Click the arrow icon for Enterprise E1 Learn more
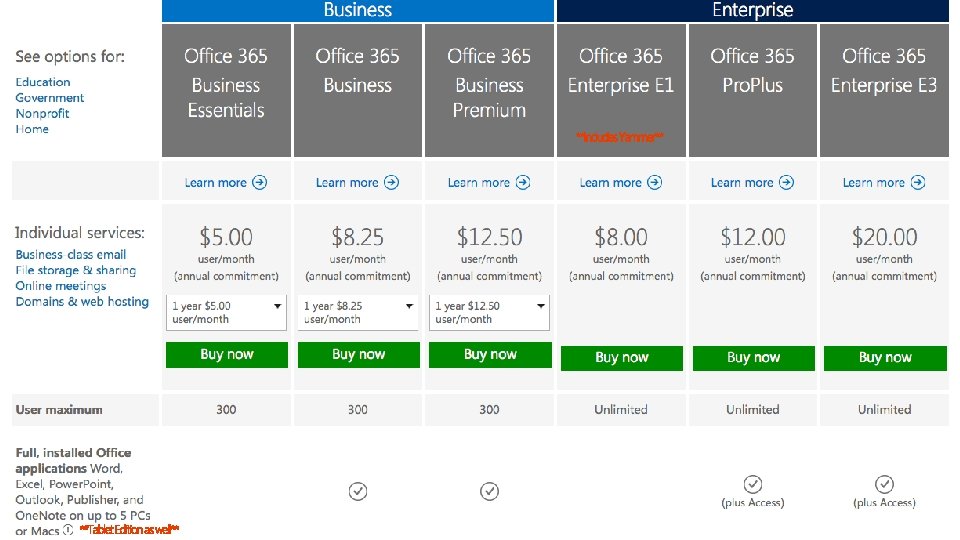The height and width of the screenshot is (540, 960). [x=655, y=183]
